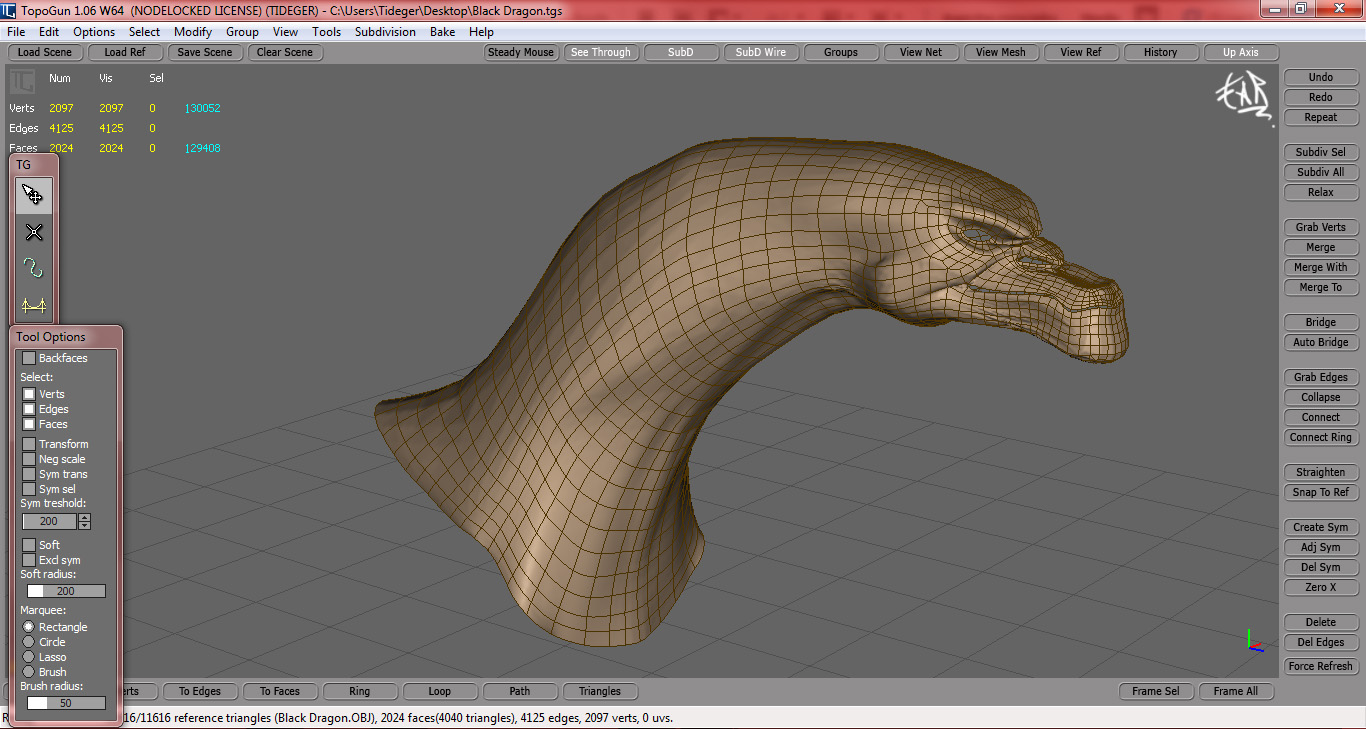This screenshot has height=729, width=1366.
Task: Activate the Bridge tool icon
Action: tap(33, 305)
